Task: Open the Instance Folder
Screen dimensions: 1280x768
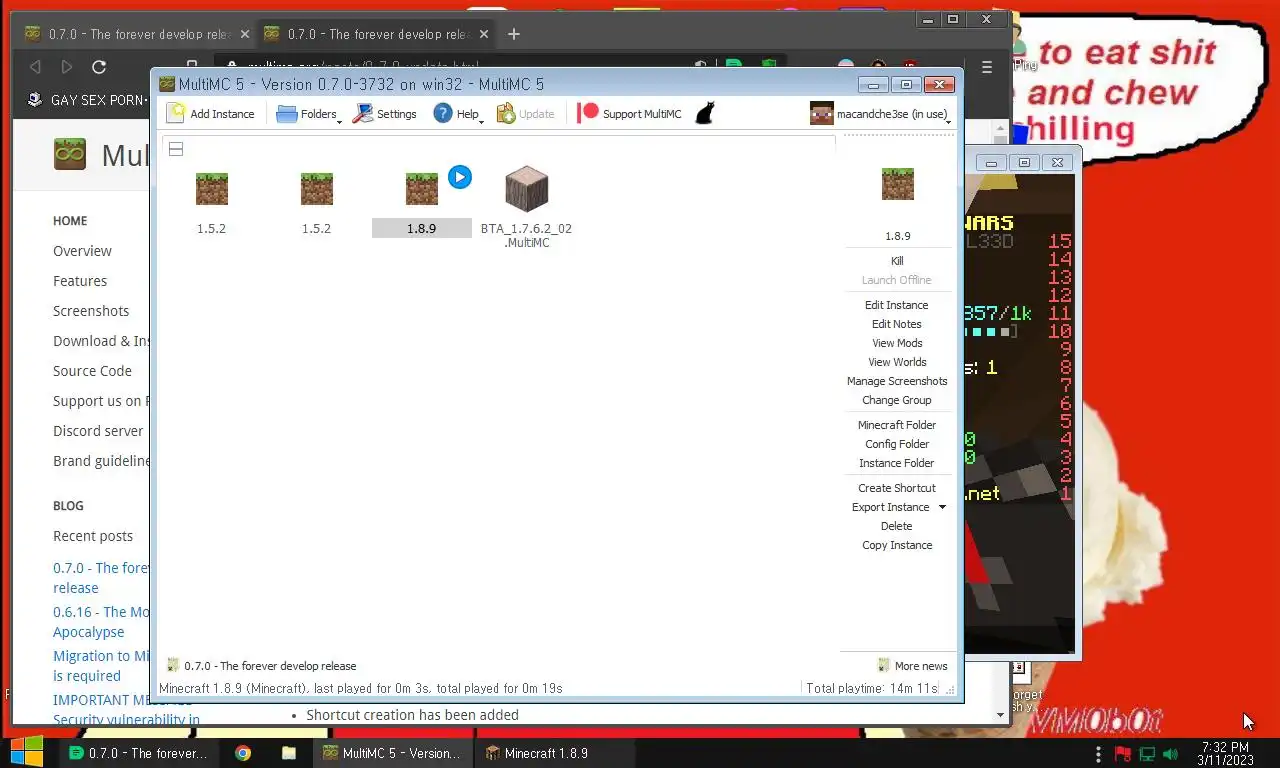Action: point(897,463)
